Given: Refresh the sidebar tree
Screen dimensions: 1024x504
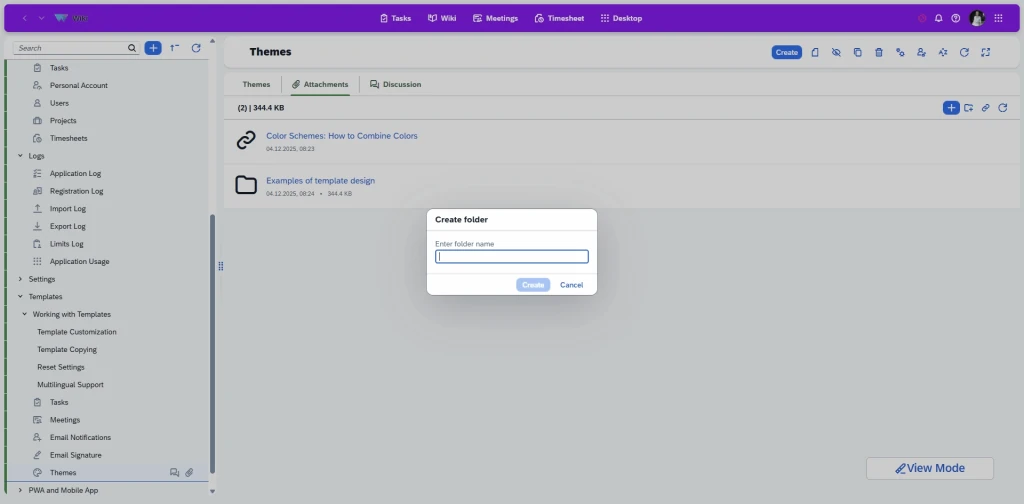Looking at the screenshot, I should [x=195, y=48].
